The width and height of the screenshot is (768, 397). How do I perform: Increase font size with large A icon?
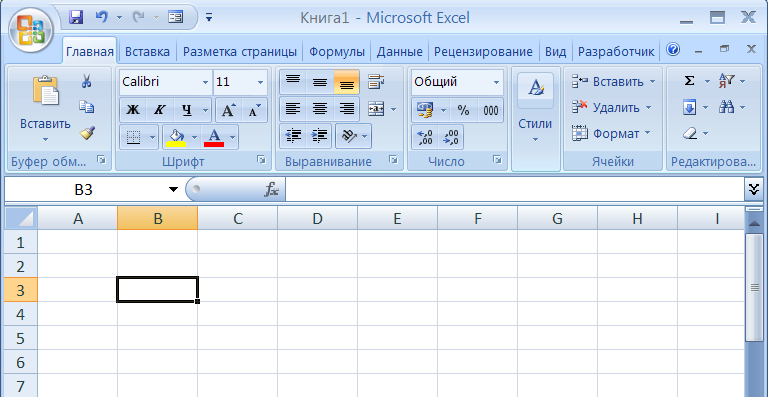(x=229, y=110)
